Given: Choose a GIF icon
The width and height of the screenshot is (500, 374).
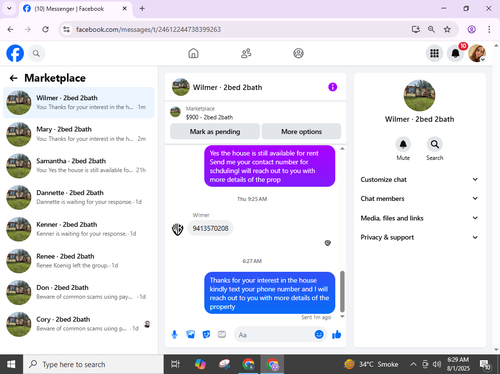Looking at the screenshot, I should click(x=222, y=334).
